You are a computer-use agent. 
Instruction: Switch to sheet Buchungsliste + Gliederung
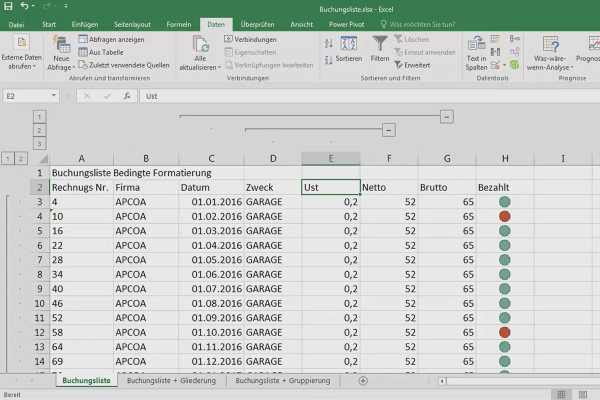pos(171,380)
